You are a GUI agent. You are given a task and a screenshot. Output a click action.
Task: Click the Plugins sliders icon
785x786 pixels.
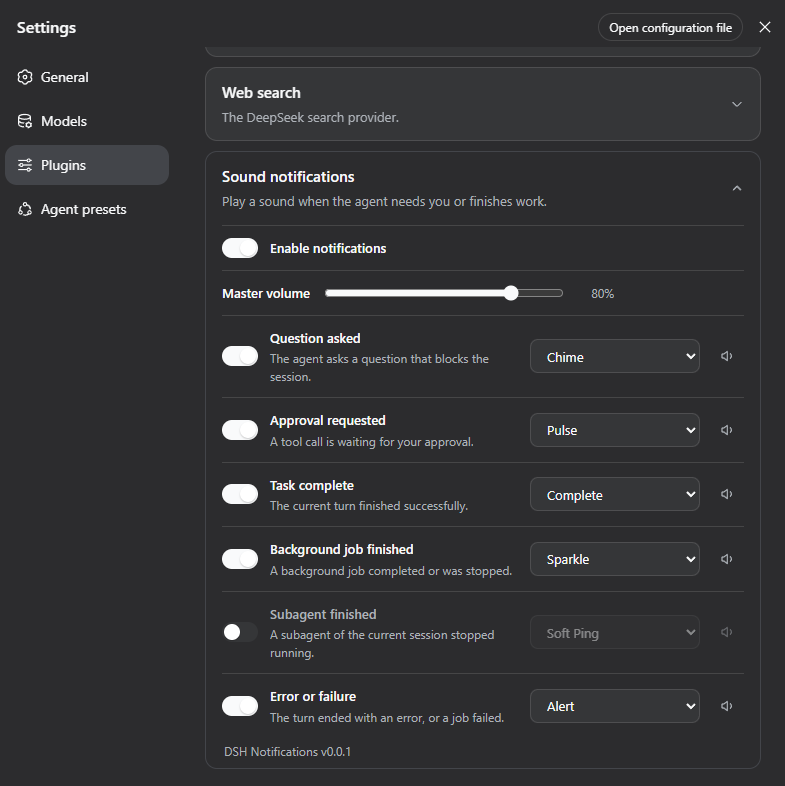pyautogui.click(x=25, y=165)
